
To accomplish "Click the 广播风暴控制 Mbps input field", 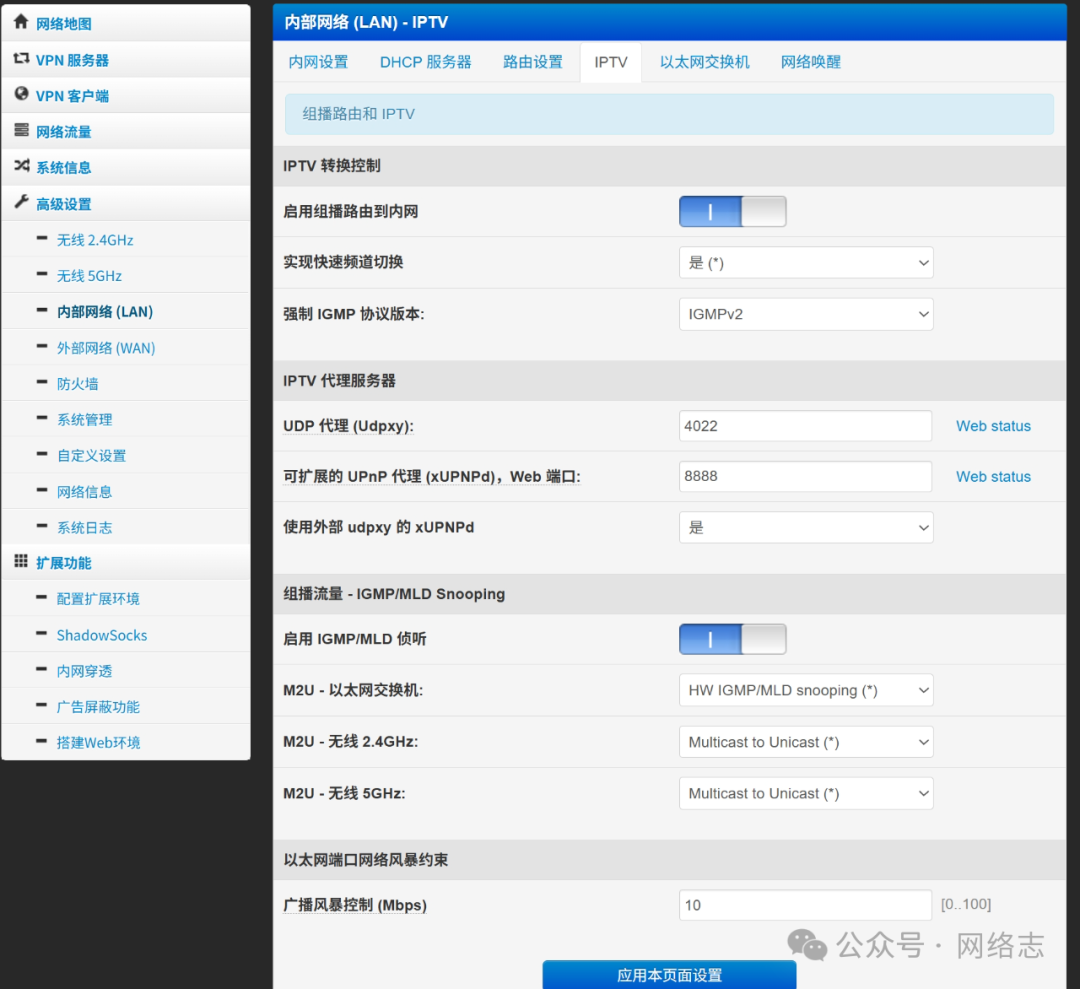I will 805,905.
